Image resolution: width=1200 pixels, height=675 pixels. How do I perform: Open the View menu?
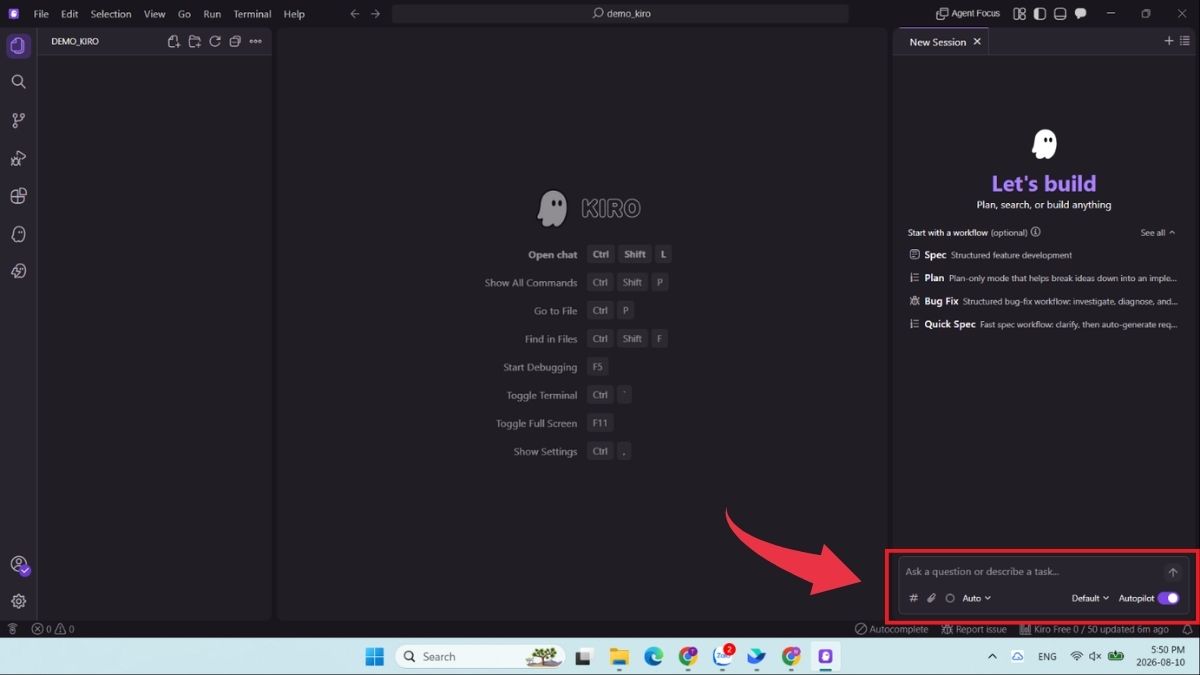coord(154,14)
